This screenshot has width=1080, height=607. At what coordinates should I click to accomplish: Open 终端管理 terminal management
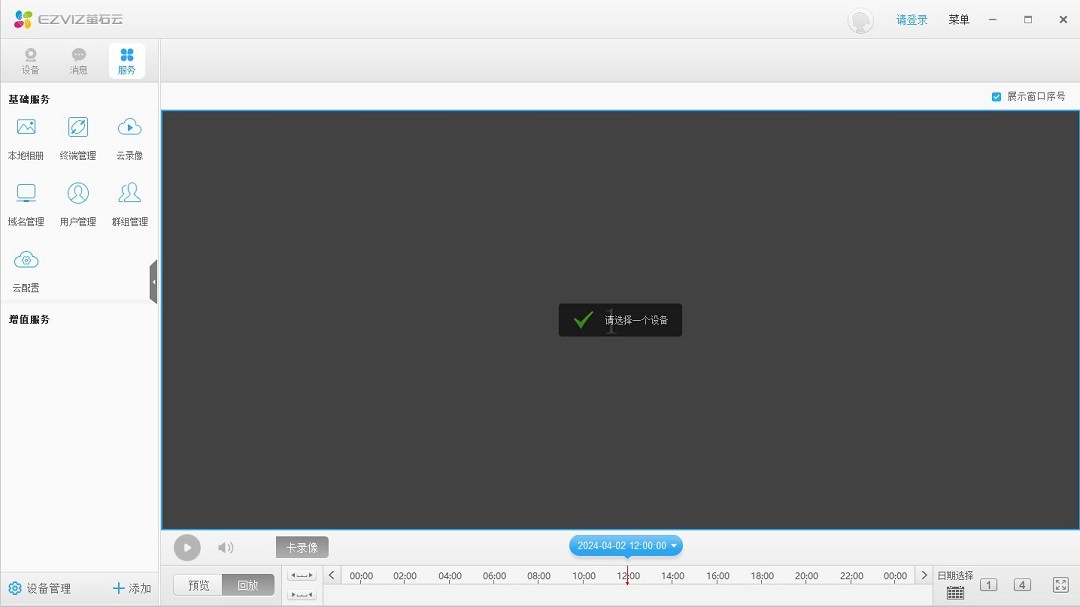tap(78, 138)
